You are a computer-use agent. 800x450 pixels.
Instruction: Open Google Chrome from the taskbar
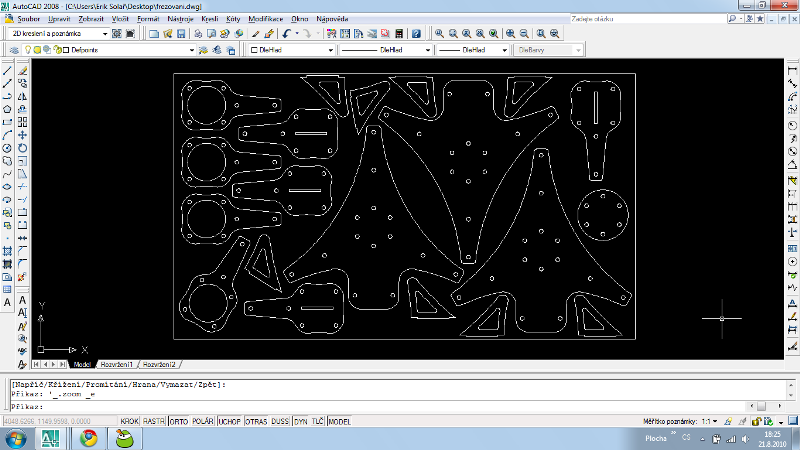[89, 439]
